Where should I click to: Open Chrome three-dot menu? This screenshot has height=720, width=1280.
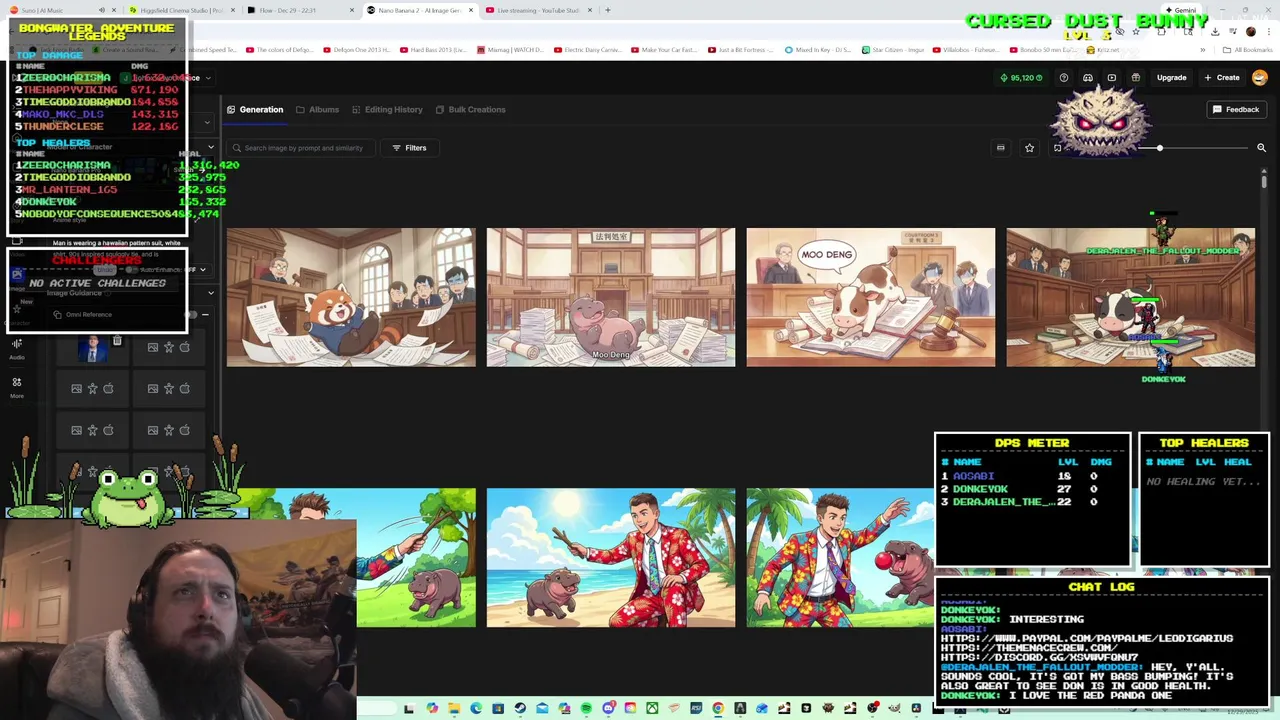1268,31
